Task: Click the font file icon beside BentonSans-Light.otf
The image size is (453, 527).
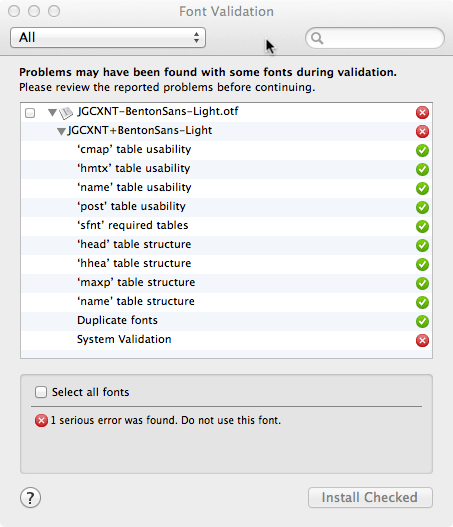Action: (x=66, y=113)
